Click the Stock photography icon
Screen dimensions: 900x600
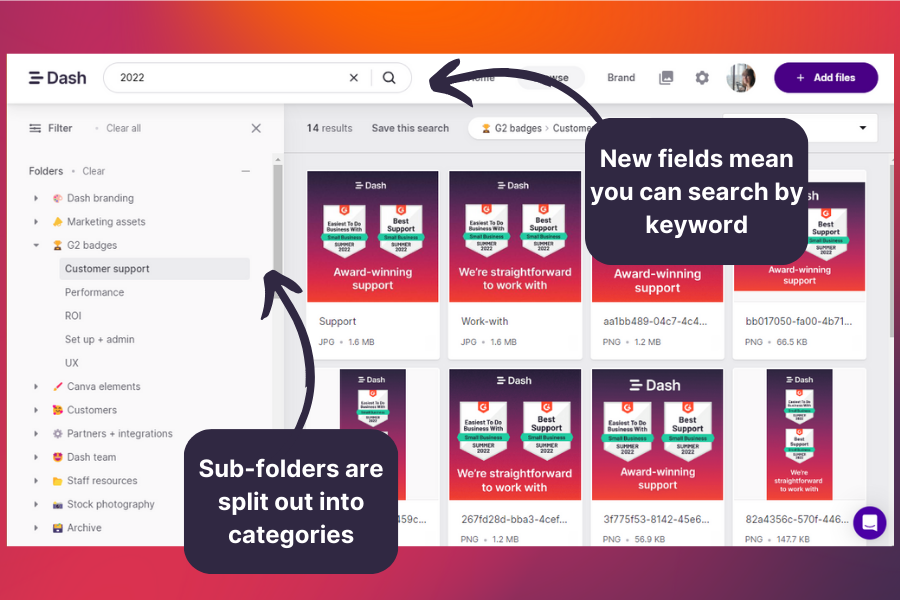point(57,504)
